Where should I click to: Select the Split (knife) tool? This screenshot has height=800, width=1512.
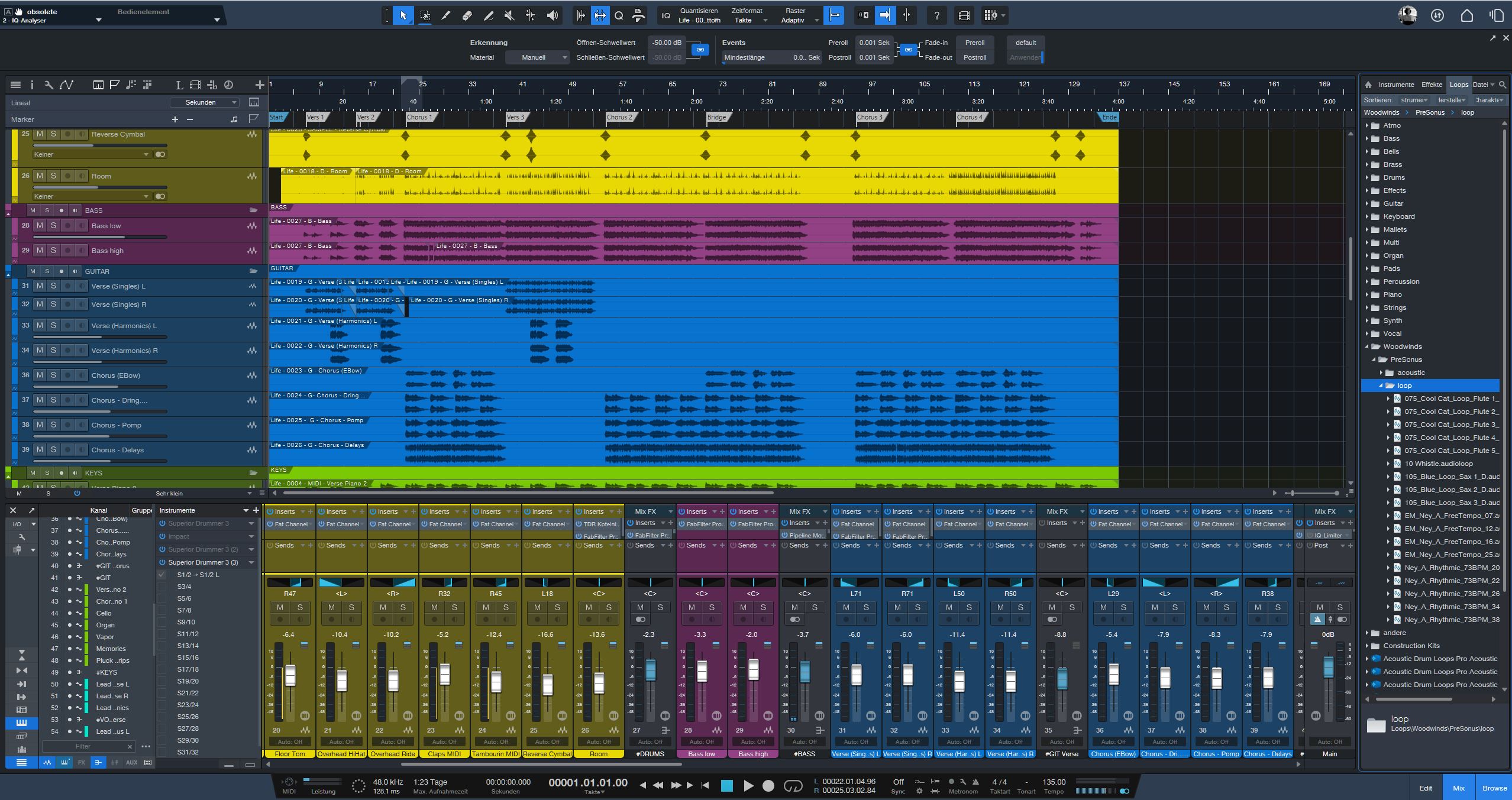(x=446, y=16)
